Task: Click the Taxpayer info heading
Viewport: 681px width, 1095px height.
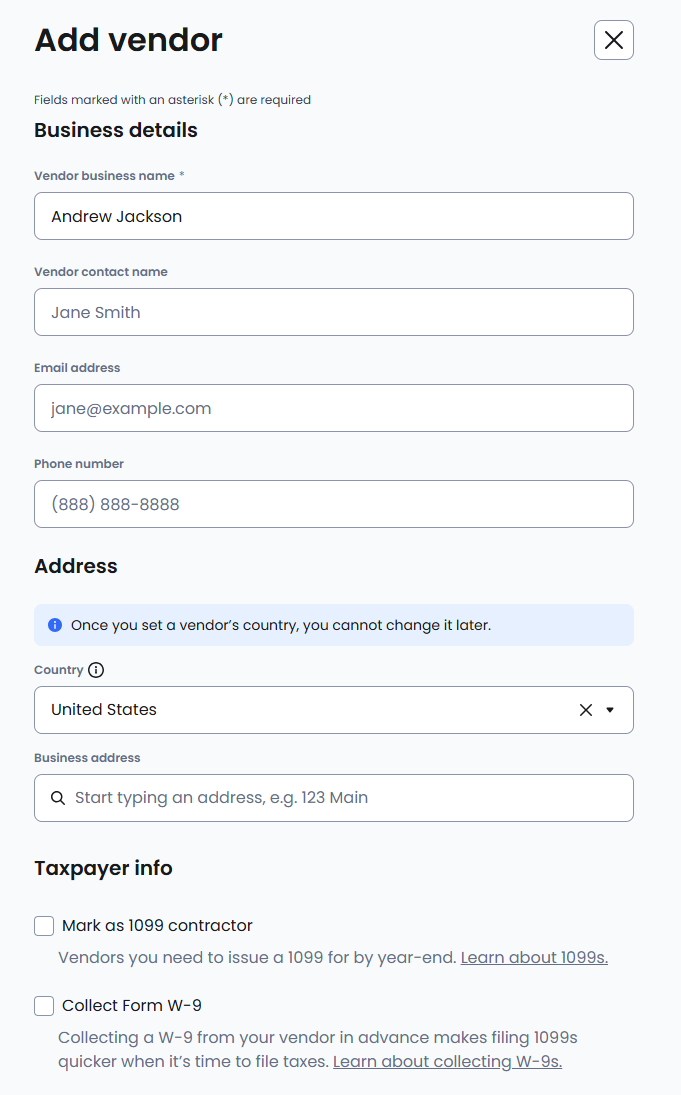Action: pyautogui.click(x=103, y=868)
